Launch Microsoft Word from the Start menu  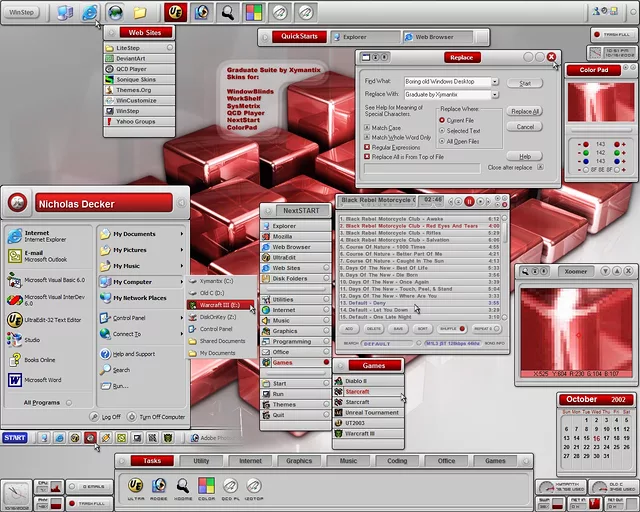tap(14, 380)
